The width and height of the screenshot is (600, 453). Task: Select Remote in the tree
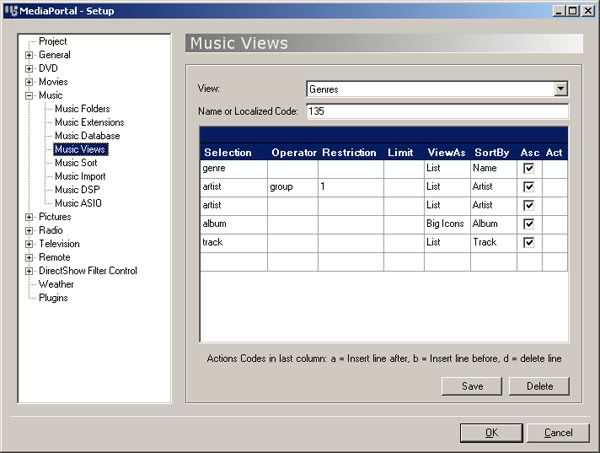(x=54, y=257)
